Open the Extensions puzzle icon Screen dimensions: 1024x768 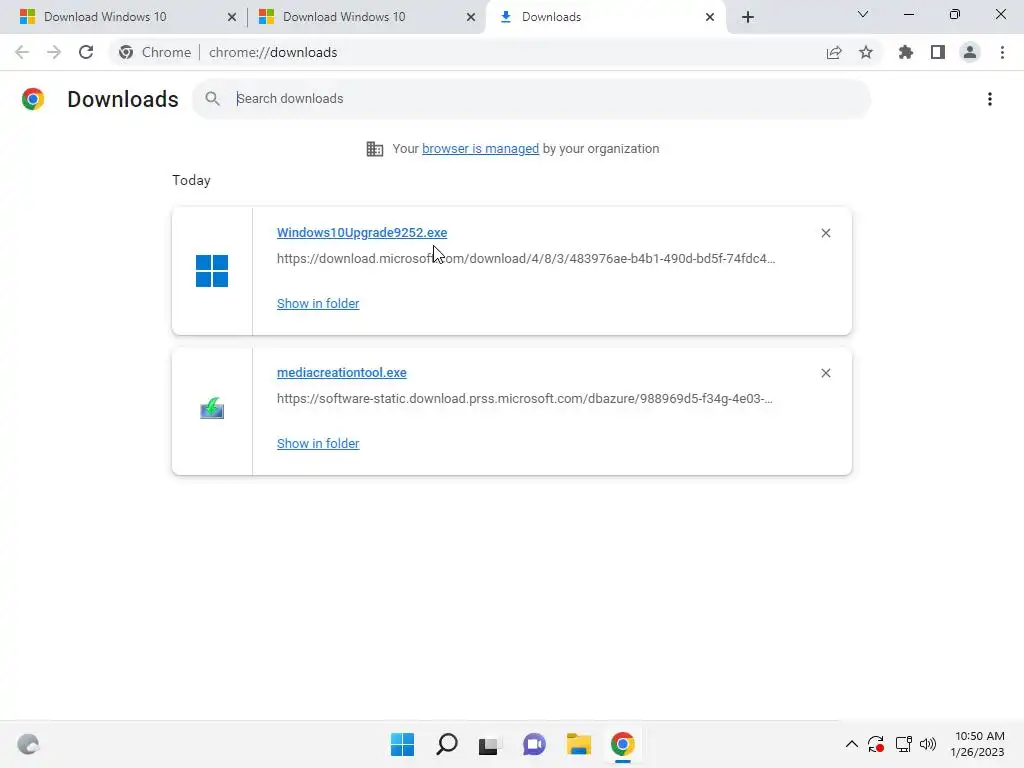(906, 52)
